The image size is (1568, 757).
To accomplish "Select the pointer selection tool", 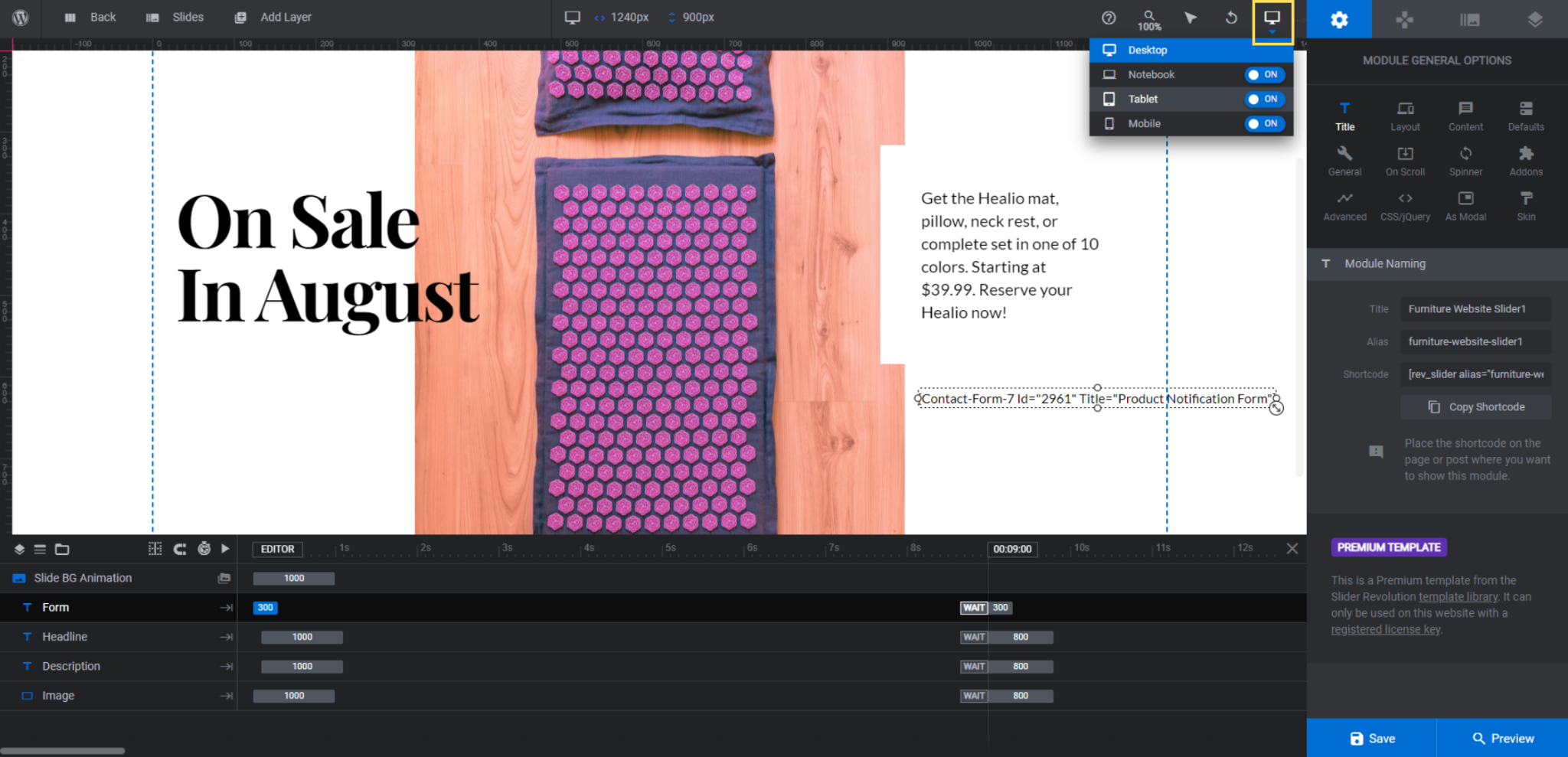I will (x=1191, y=18).
